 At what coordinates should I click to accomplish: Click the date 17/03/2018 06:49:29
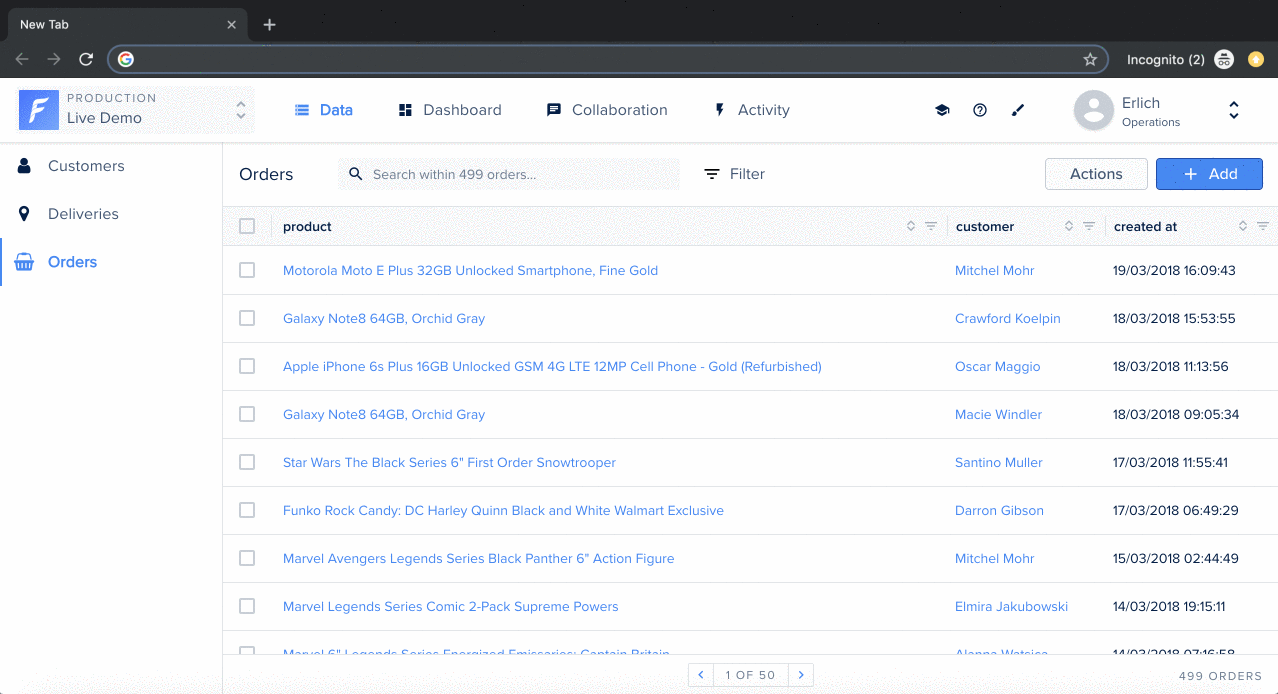[1176, 510]
